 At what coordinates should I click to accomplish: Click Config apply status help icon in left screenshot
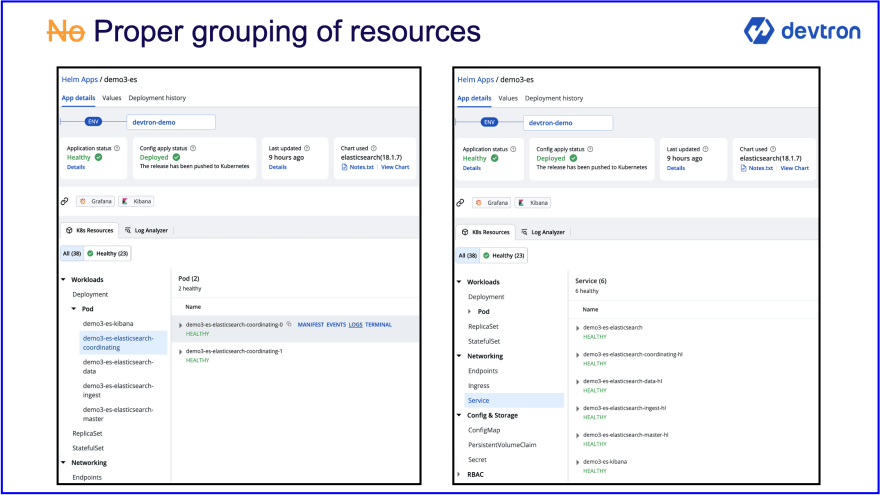point(193,148)
